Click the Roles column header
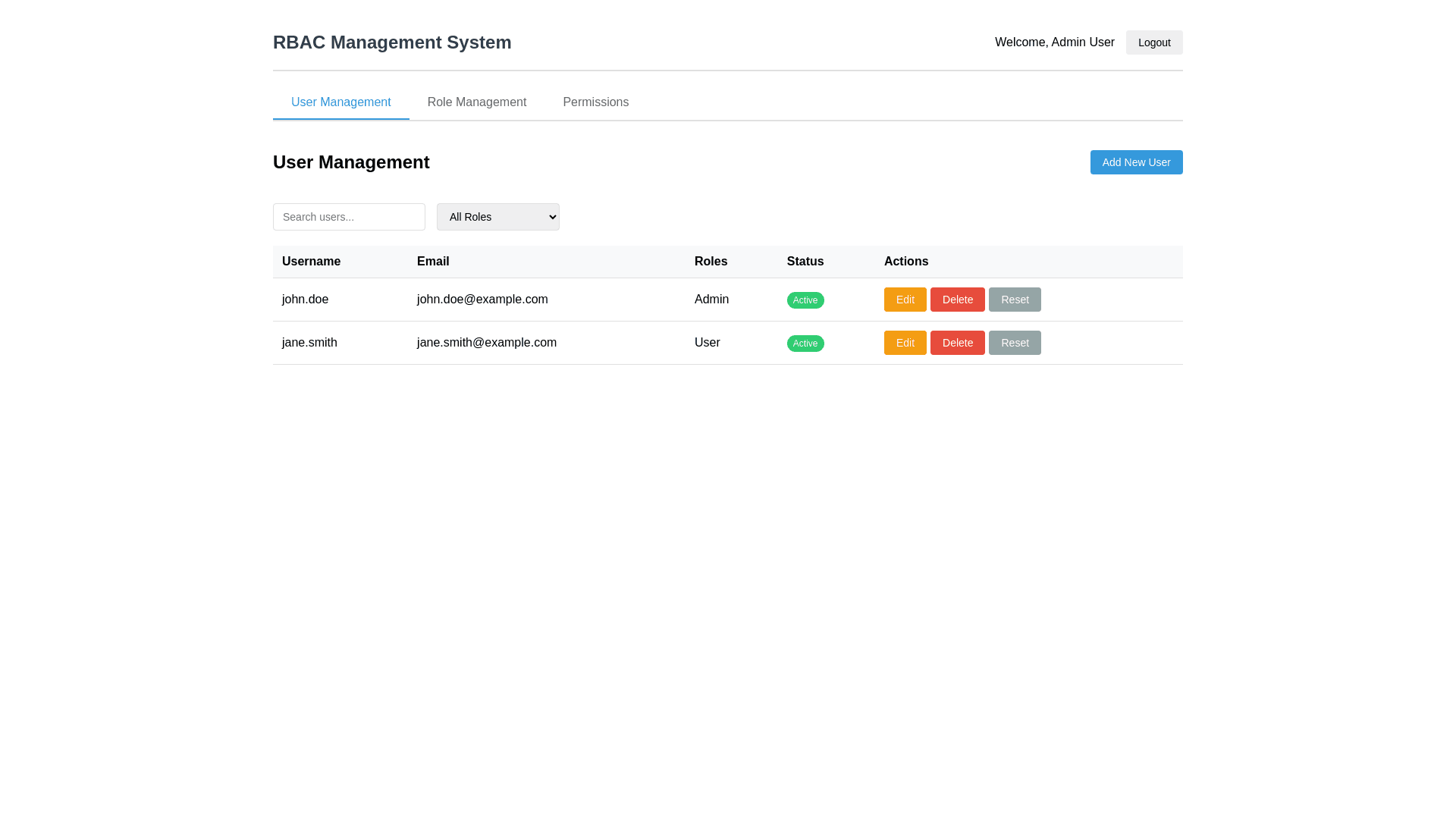The height and width of the screenshot is (819, 1456). coord(711,262)
